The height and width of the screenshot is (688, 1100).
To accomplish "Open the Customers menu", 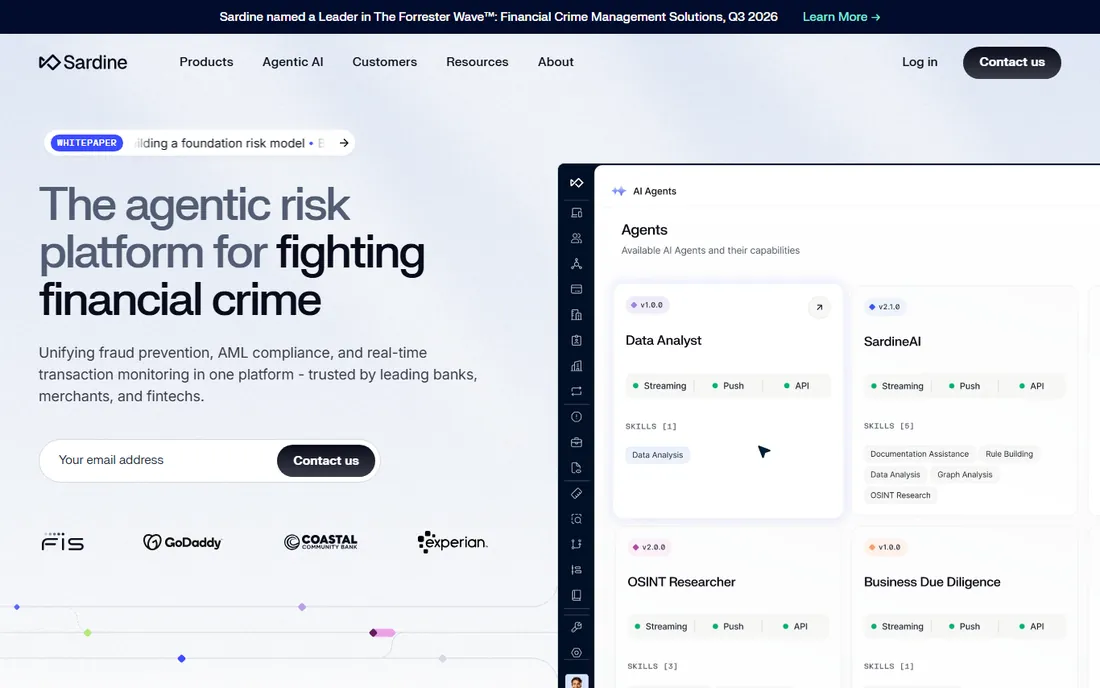I will point(384,62).
